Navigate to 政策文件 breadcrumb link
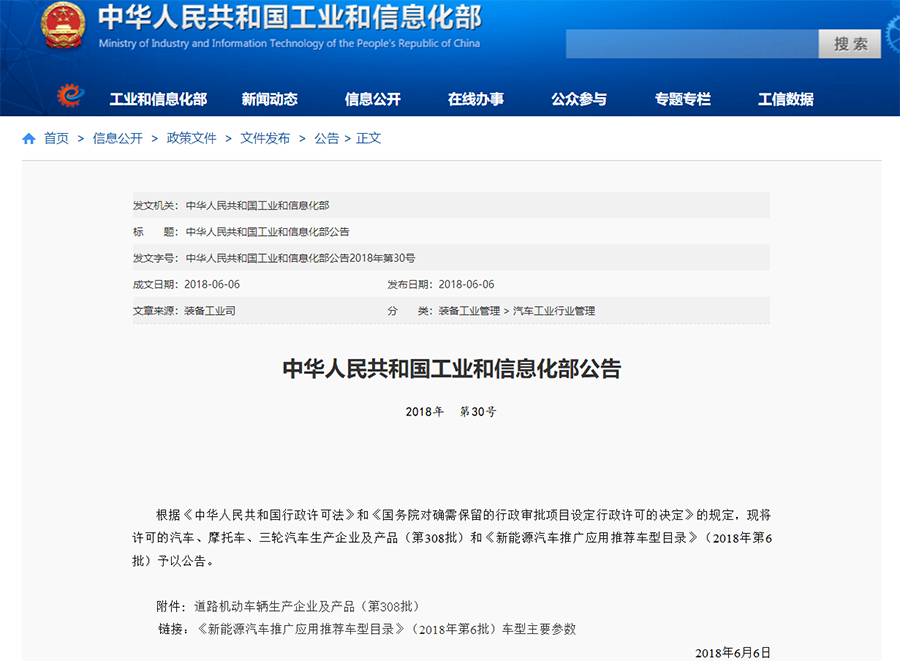Viewport: 900px width, 661px height. [191, 139]
